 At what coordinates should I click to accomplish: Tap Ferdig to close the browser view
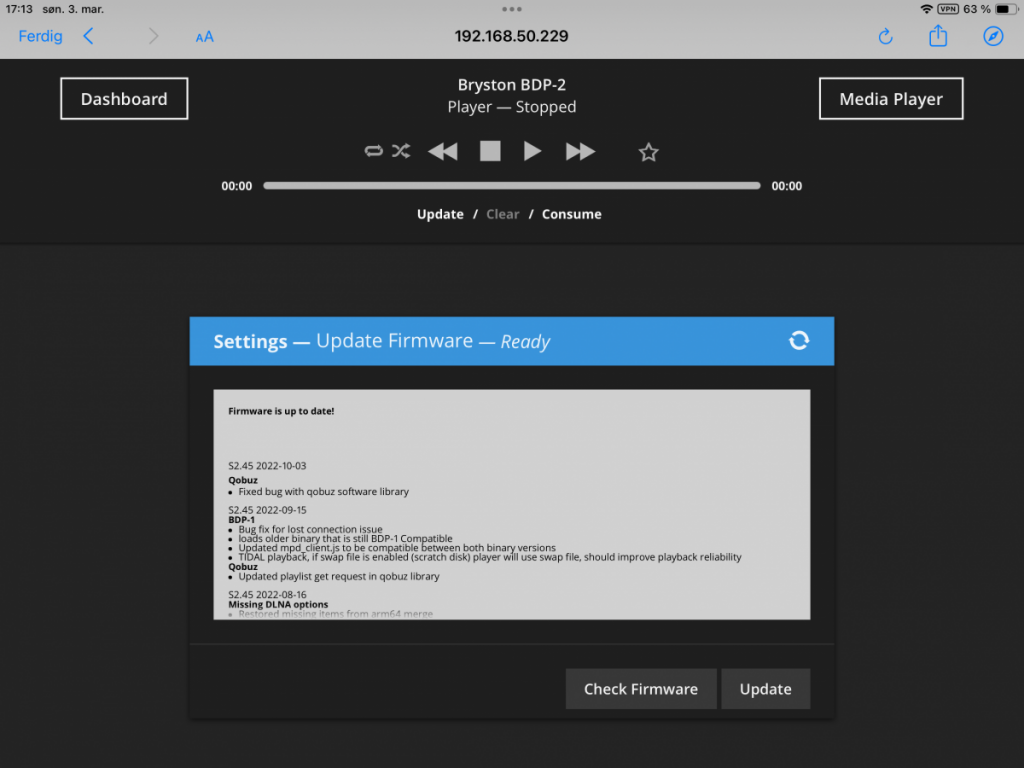coord(40,36)
